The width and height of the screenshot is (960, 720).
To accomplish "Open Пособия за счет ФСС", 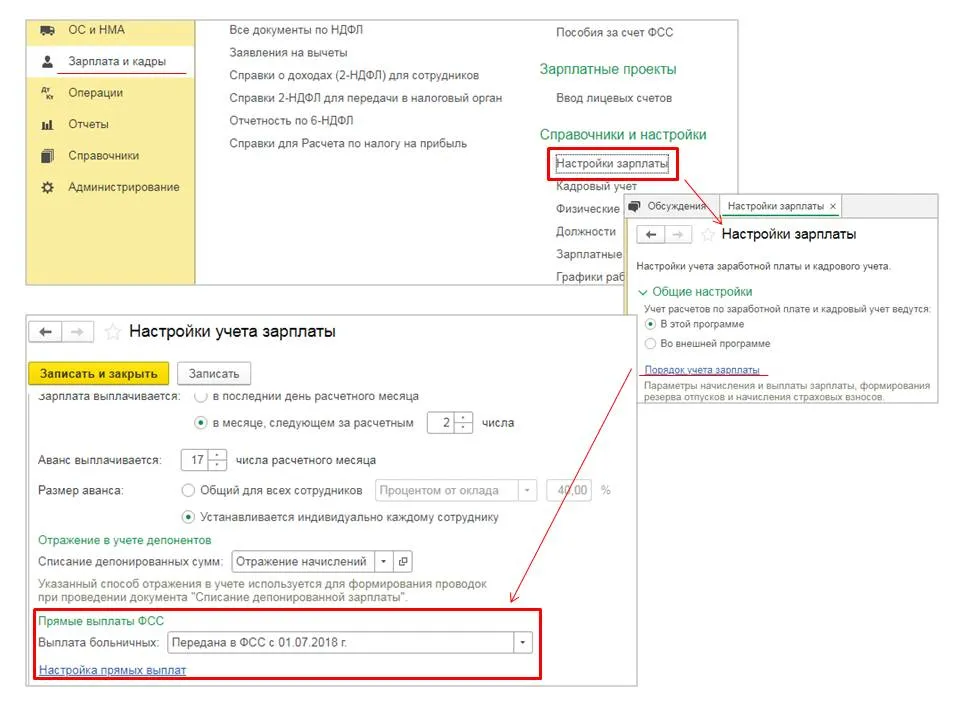I will (x=615, y=32).
